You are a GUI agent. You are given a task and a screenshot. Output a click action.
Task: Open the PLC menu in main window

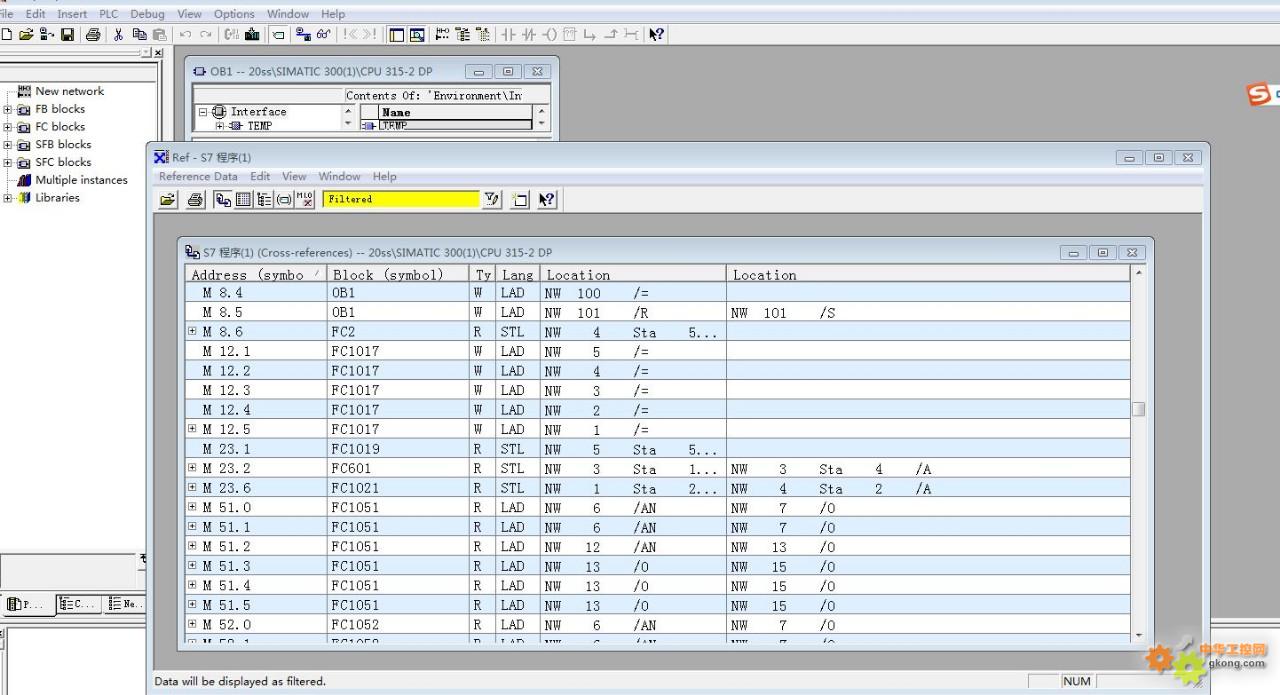(108, 14)
